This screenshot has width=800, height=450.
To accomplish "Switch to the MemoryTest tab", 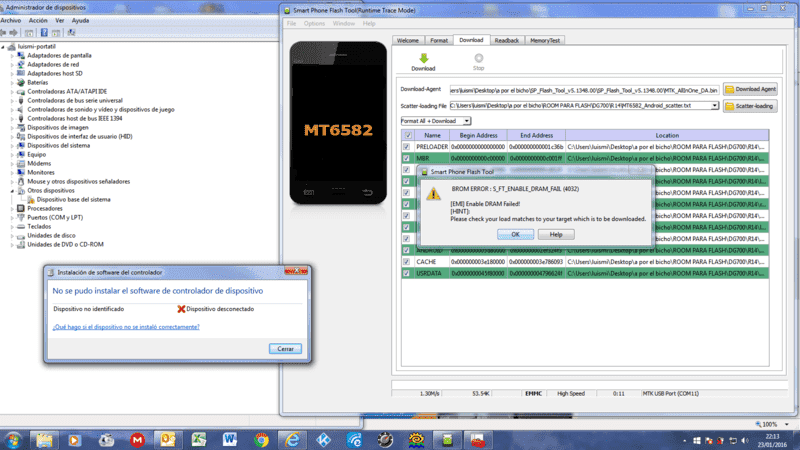I will [545, 40].
